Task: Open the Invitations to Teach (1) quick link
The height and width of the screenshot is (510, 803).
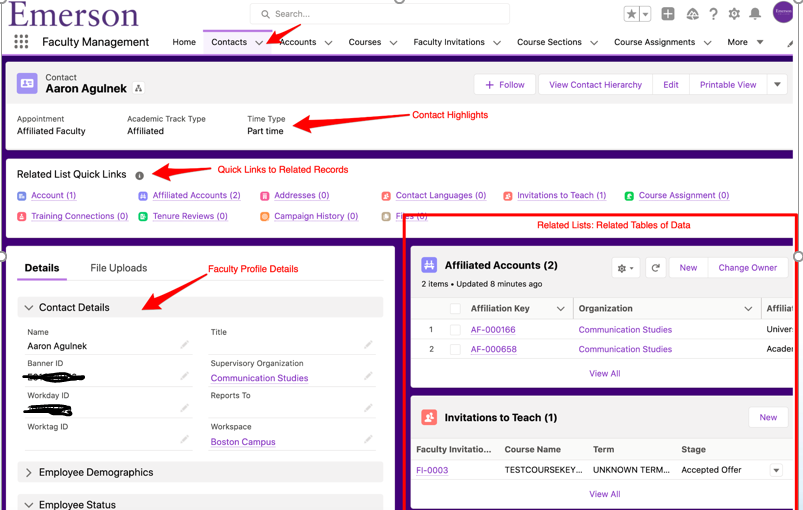Action: tap(561, 195)
